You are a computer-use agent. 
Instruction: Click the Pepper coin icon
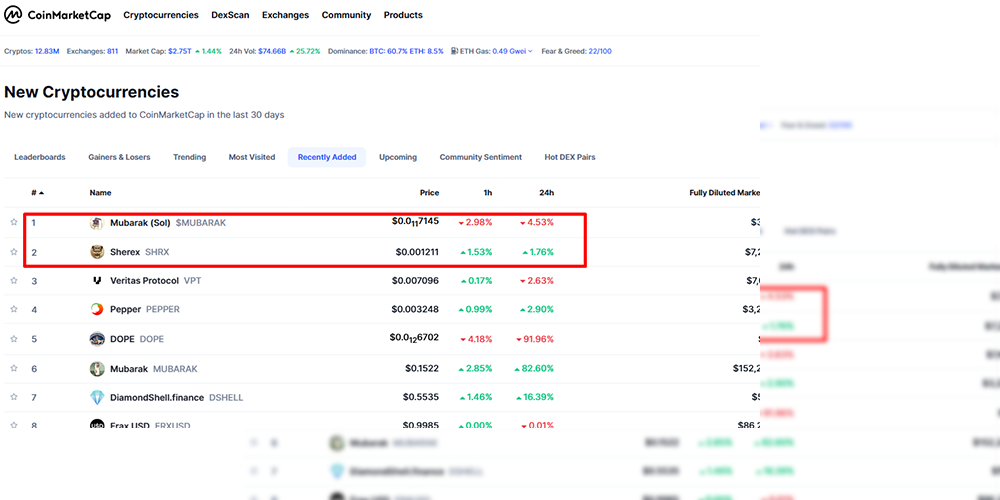[97, 309]
